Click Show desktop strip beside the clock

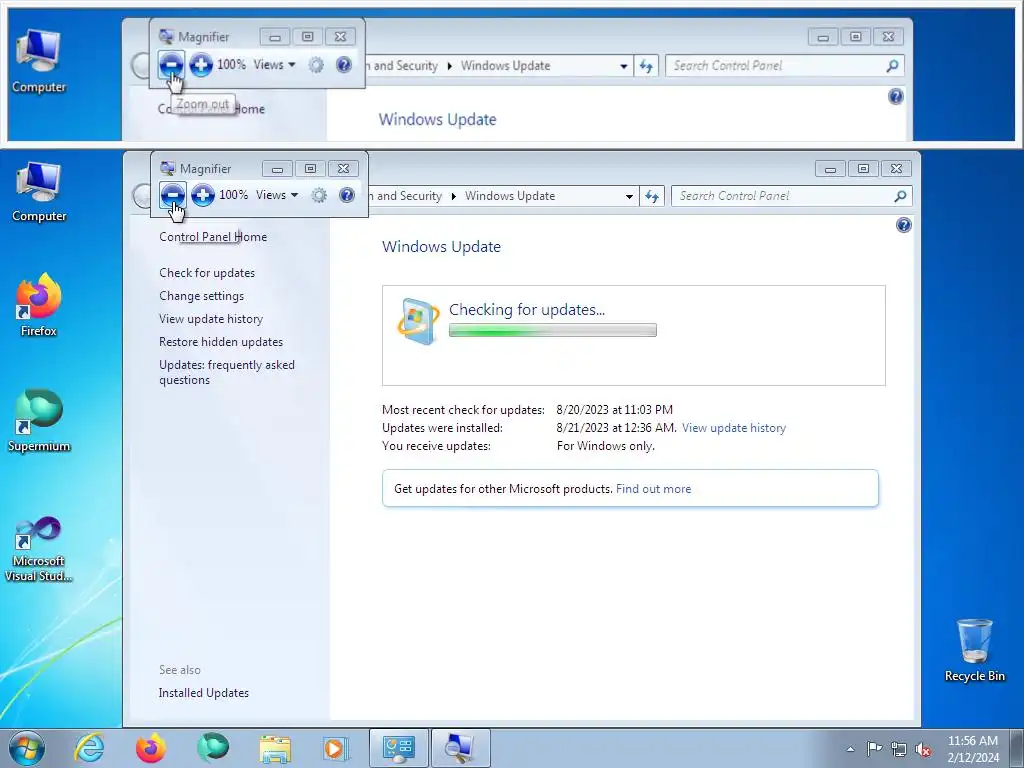click(x=1017, y=748)
